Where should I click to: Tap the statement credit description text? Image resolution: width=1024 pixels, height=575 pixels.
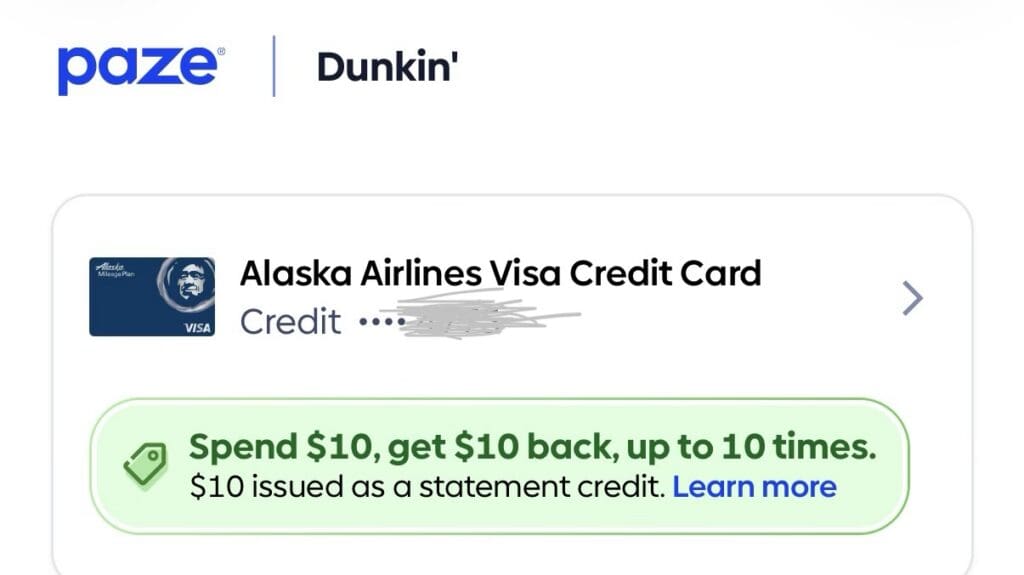427,487
